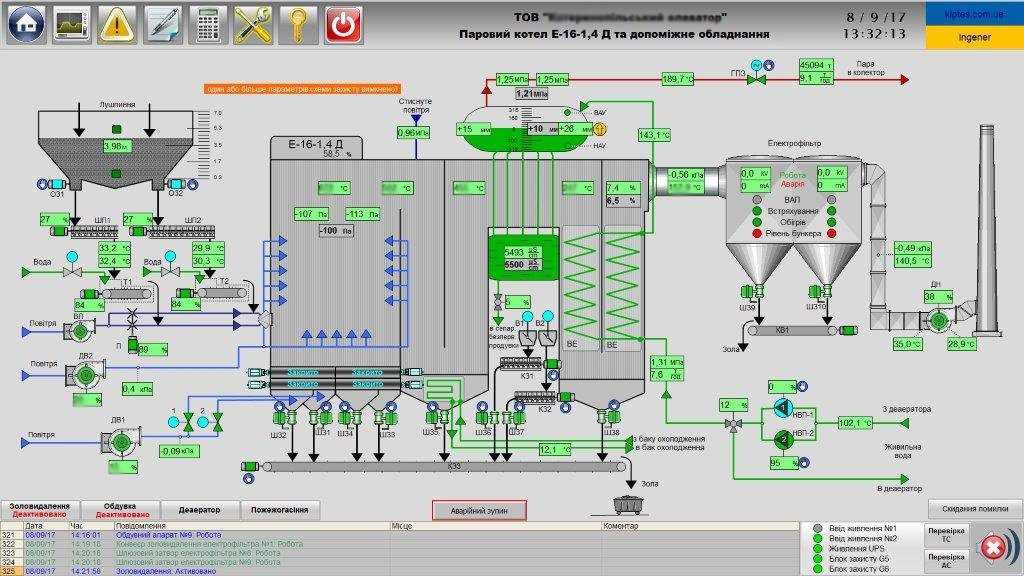Screen dimensions: 1024x576
Task: Open the Пожежогасіння screen
Action: 280,510
